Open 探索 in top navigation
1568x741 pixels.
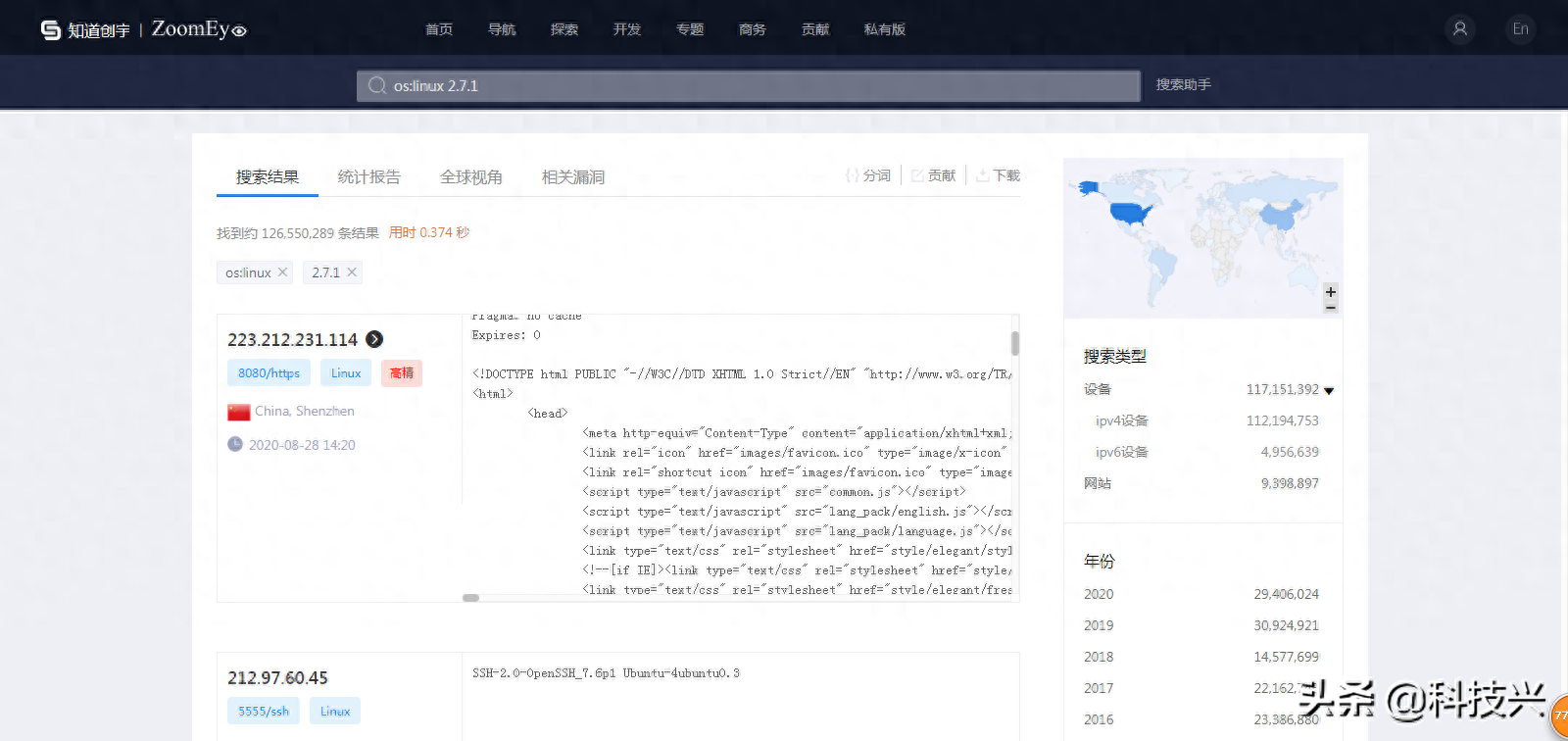pos(564,29)
